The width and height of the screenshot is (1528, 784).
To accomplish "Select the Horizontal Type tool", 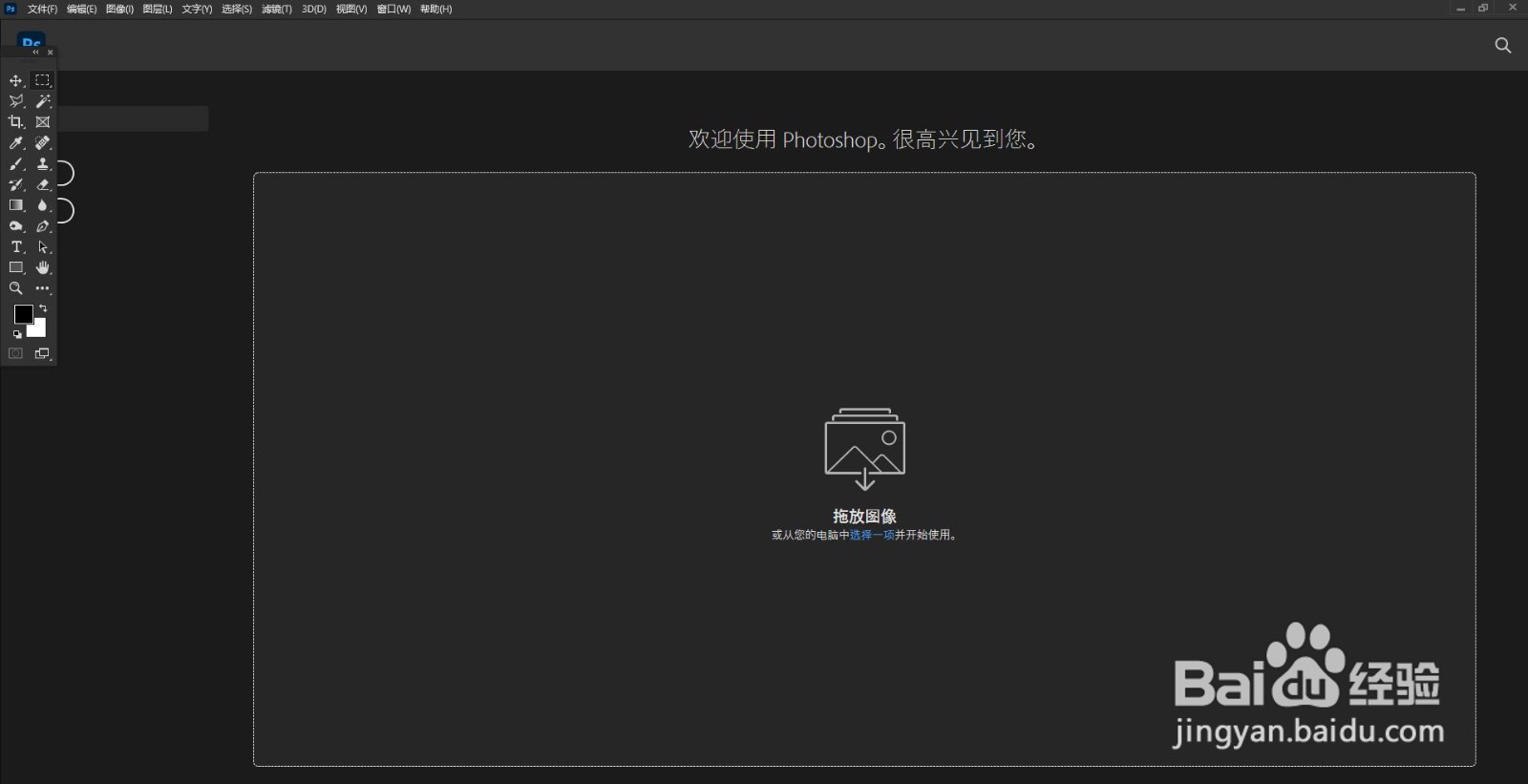I will (16, 247).
